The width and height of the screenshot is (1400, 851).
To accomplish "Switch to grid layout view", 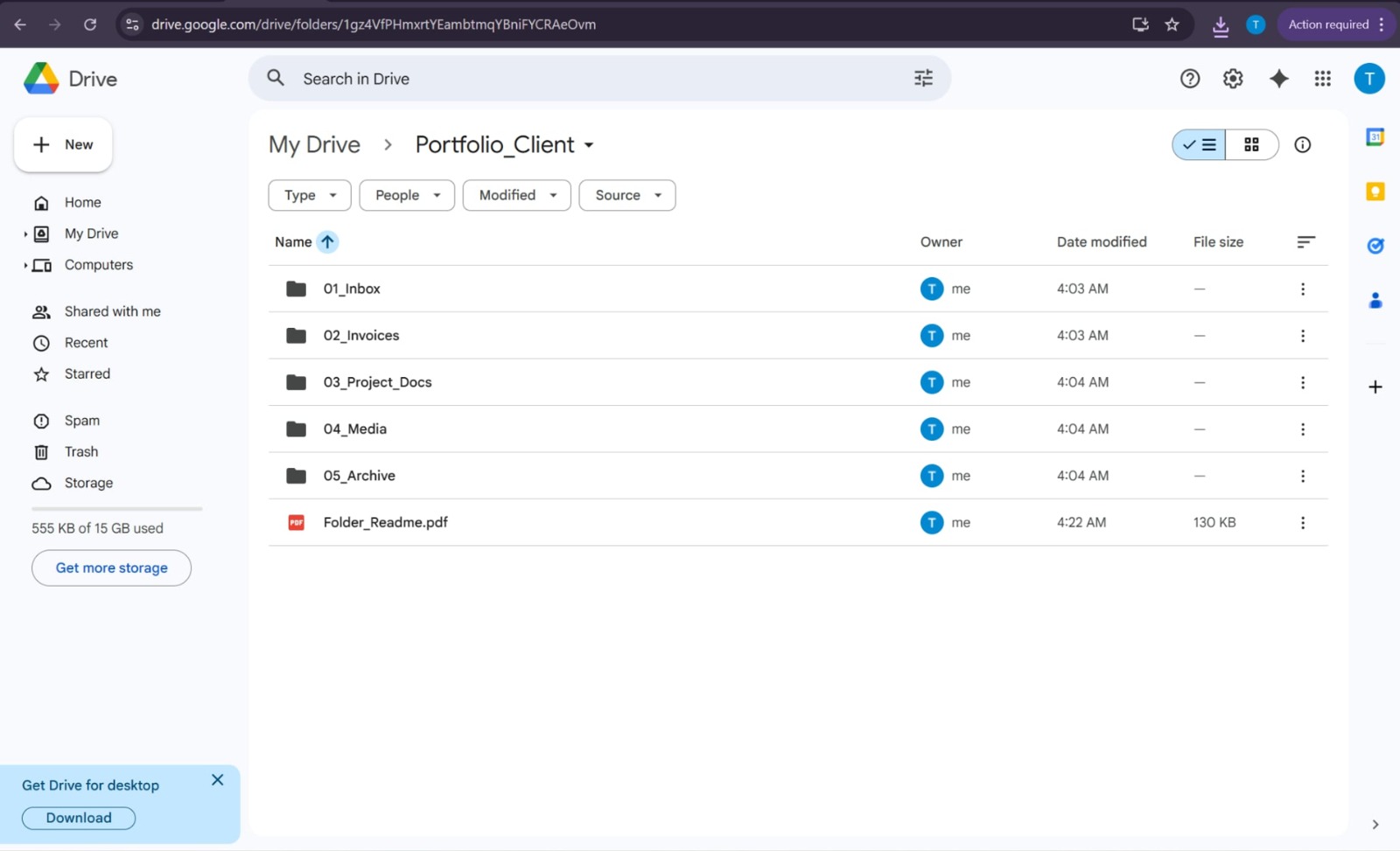I will pos(1251,145).
